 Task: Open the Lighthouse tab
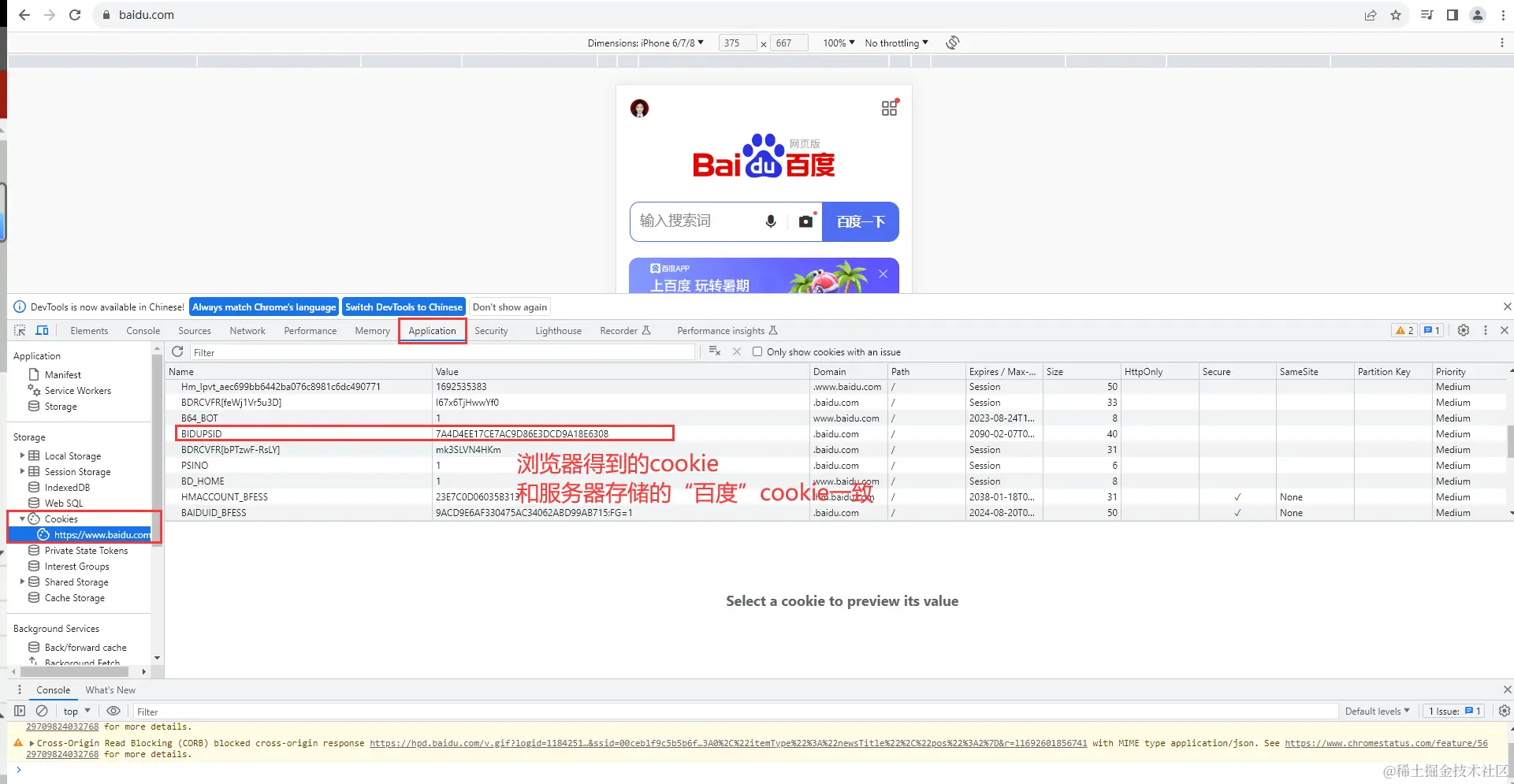558,330
